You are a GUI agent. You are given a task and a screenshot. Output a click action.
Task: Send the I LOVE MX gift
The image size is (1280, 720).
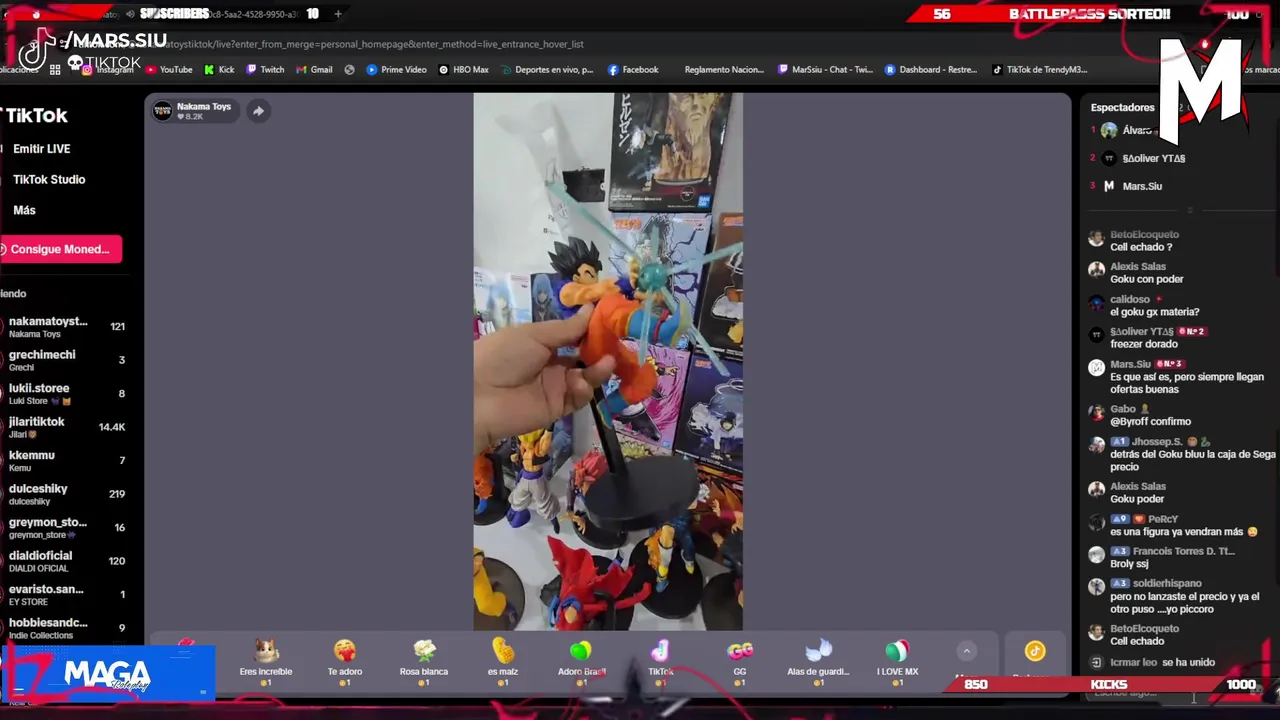coord(897,662)
